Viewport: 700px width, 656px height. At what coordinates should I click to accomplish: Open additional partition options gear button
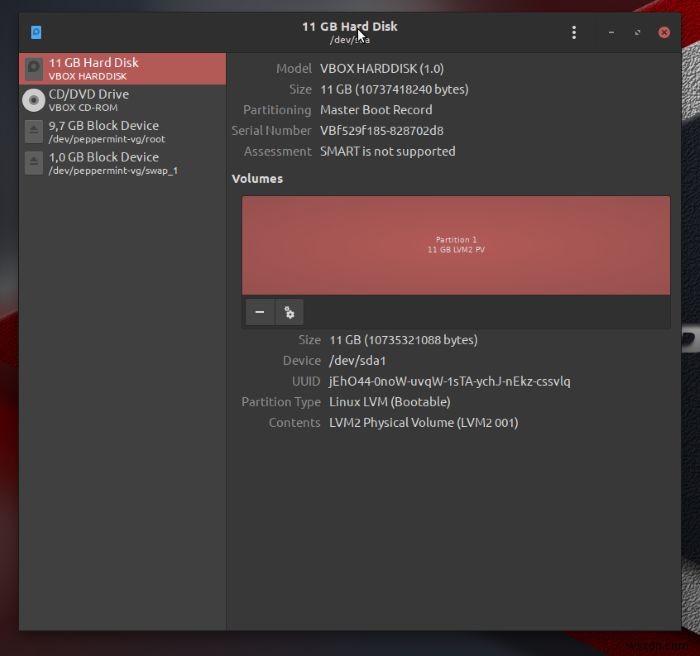tap(289, 312)
